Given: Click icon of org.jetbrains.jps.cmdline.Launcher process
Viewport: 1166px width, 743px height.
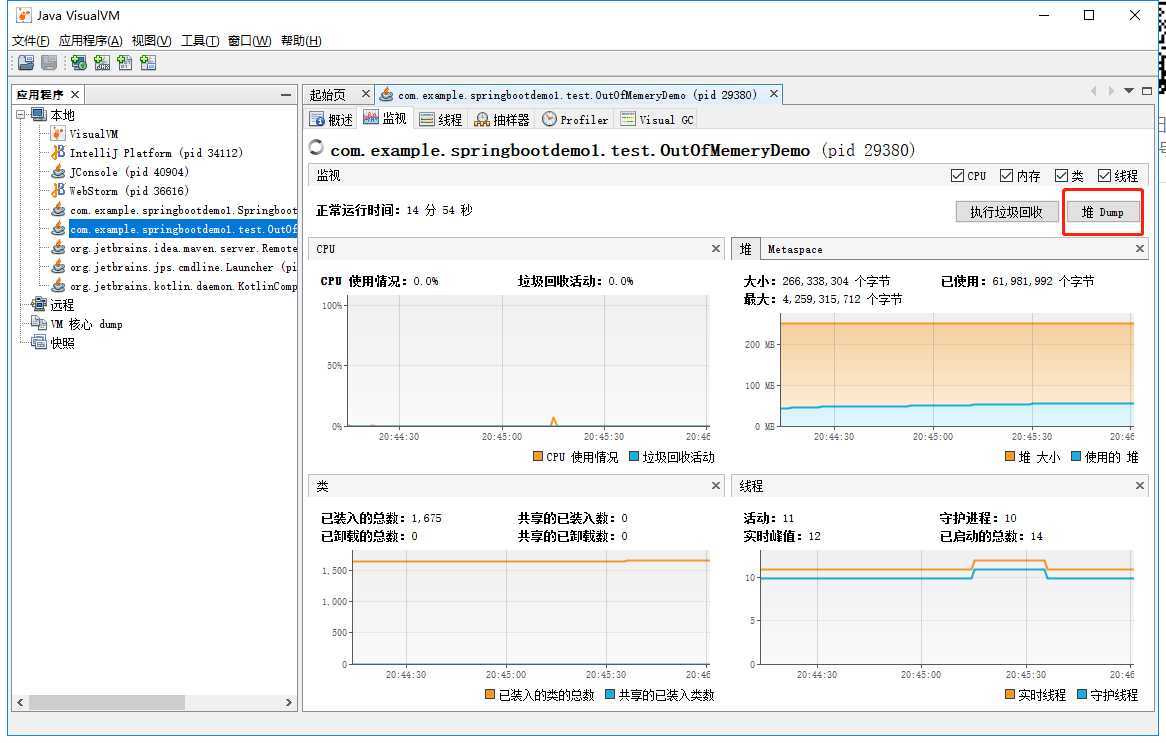Looking at the screenshot, I should [x=58, y=267].
